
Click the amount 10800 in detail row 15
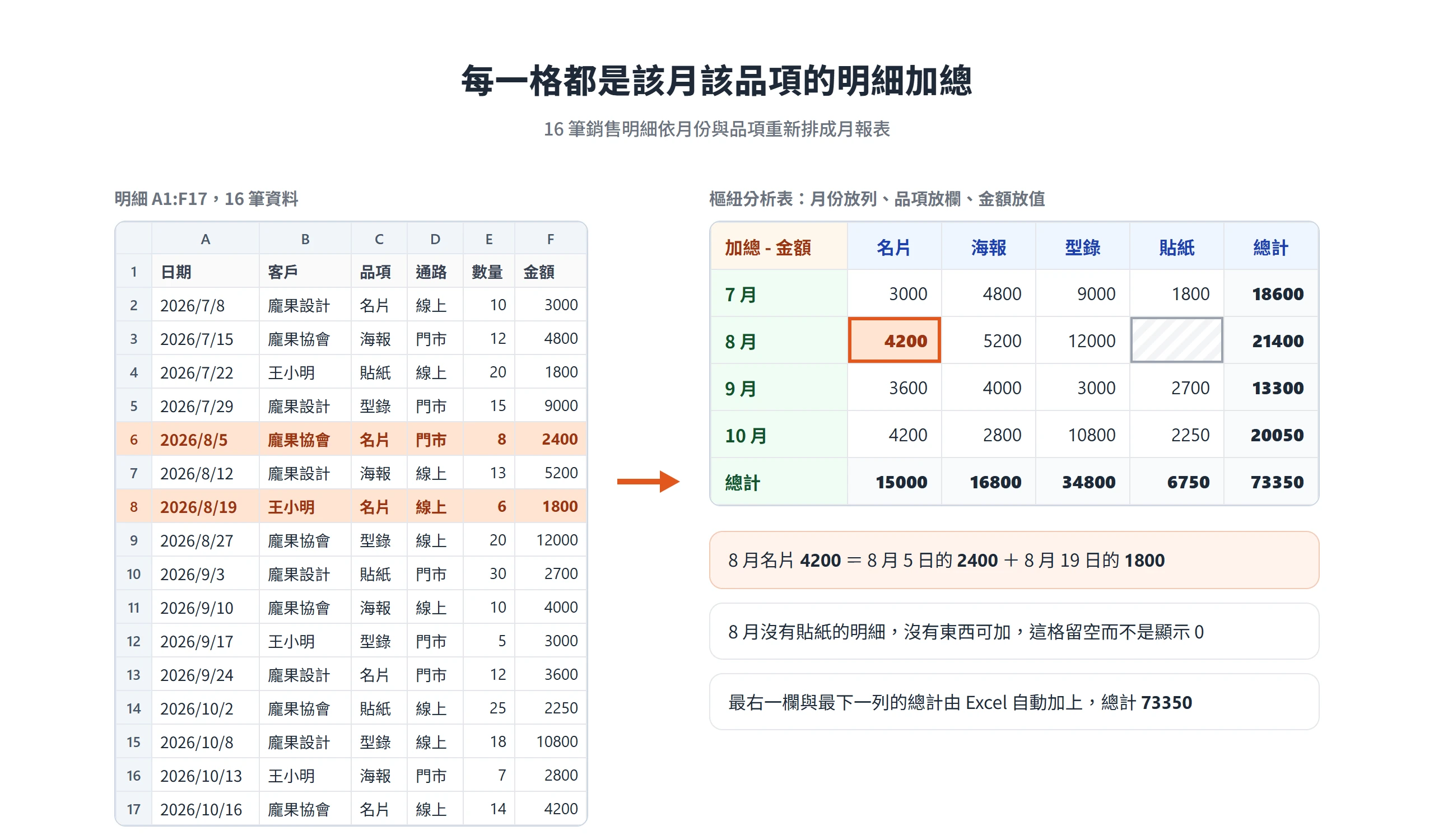click(x=550, y=741)
